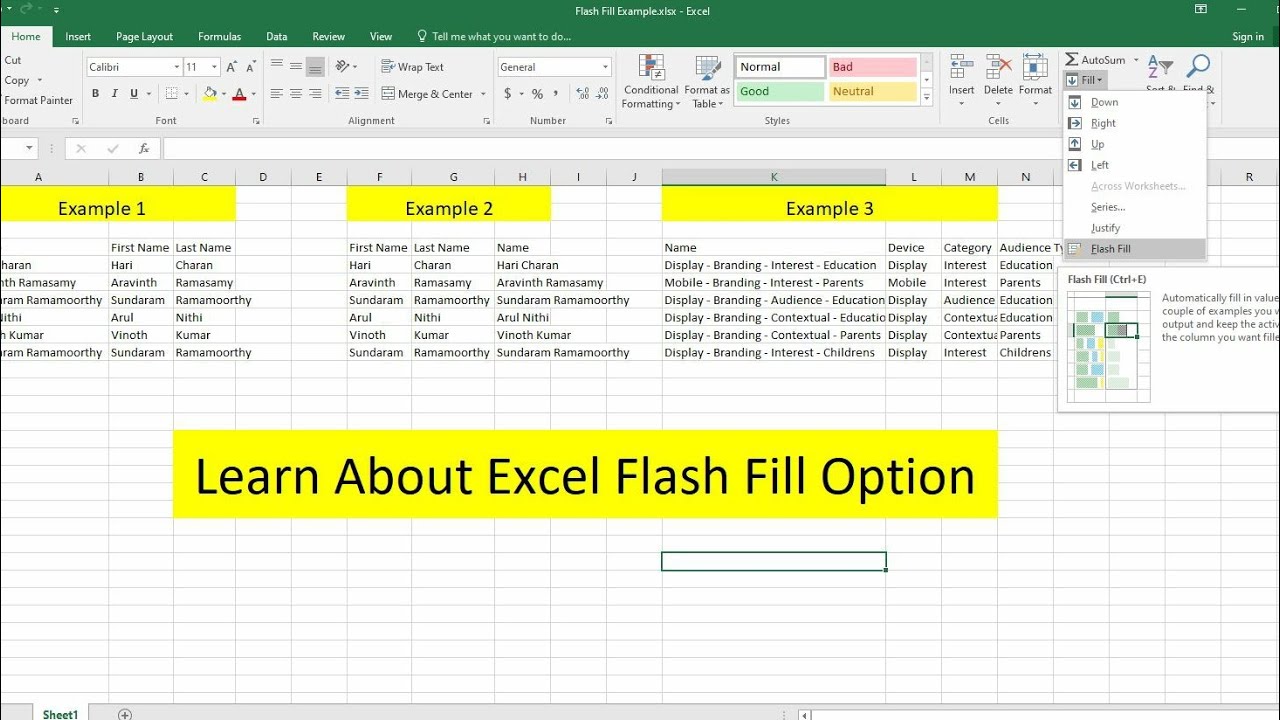
Task: Choose Flash Fill from Fill menu
Action: point(1135,249)
